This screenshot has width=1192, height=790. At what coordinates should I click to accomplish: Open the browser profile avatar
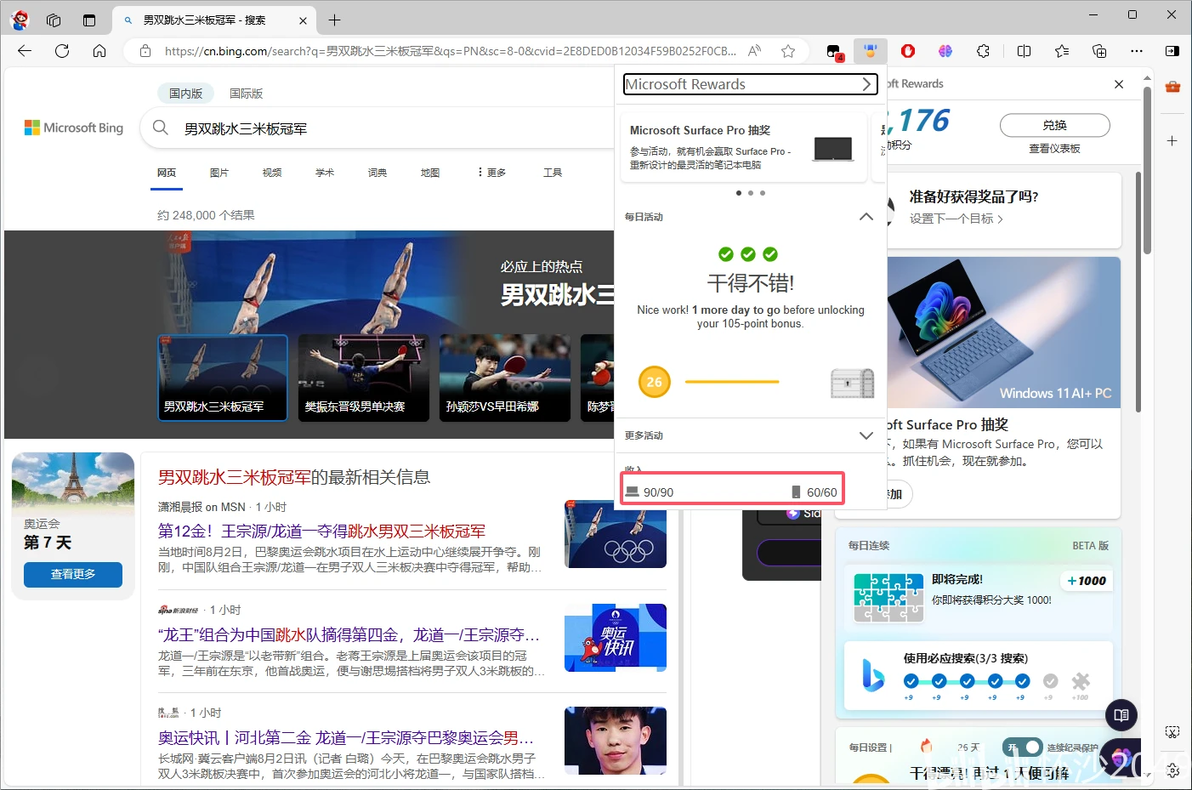click(x=19, y=21)
